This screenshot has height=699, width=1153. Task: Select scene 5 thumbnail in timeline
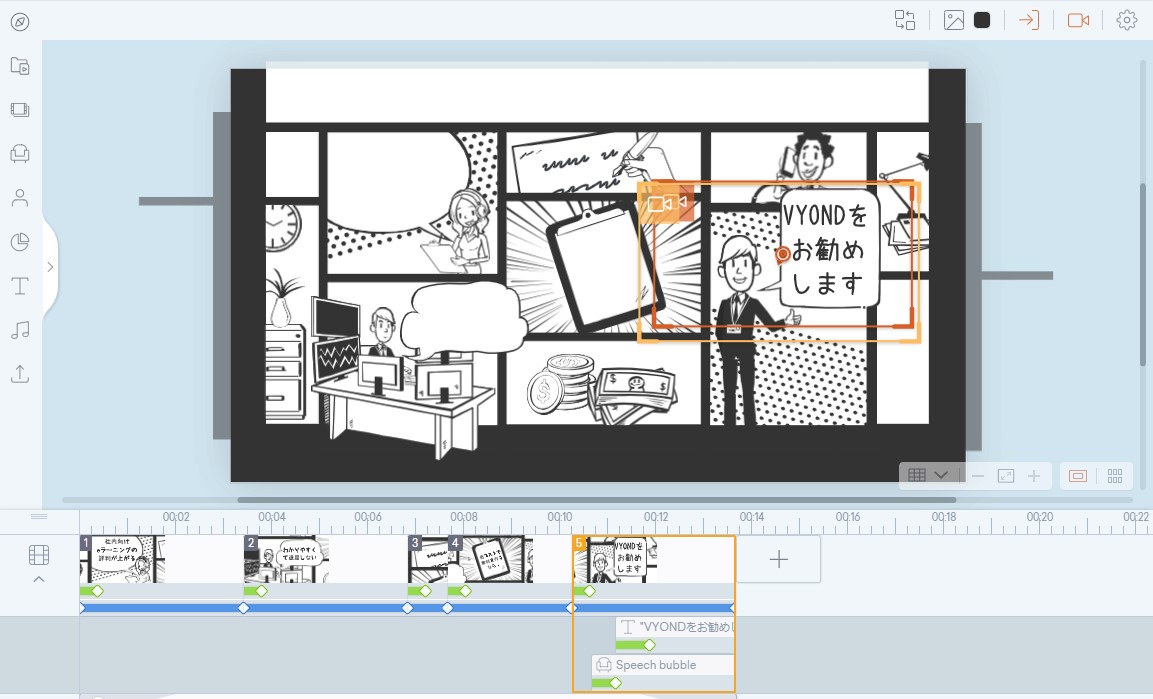[x=615, y=559]
